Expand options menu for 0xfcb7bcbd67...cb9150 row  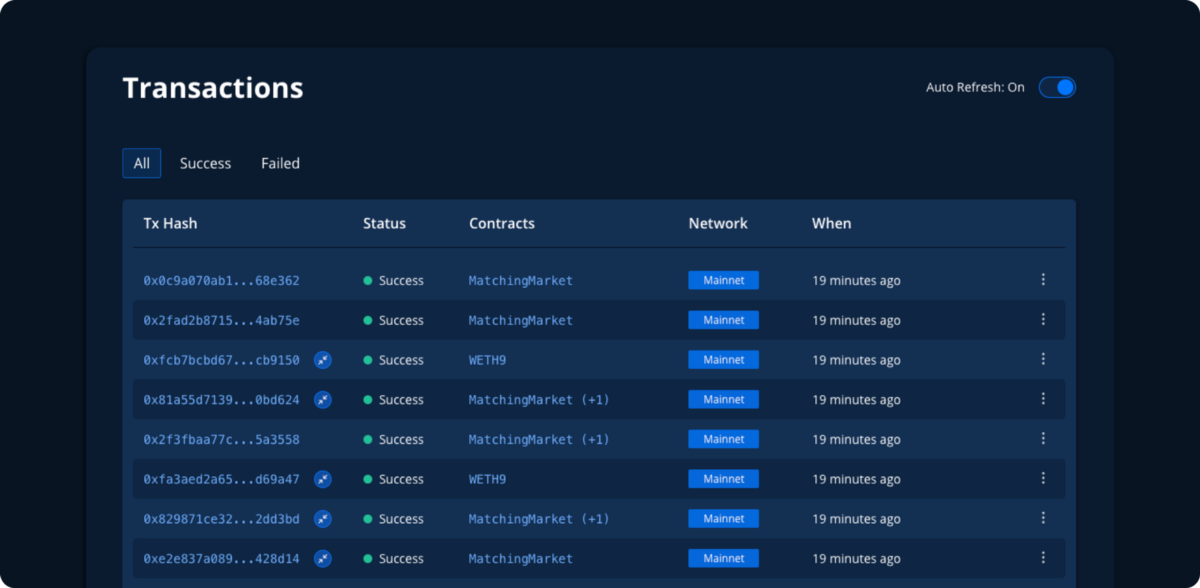[1043, 360]
